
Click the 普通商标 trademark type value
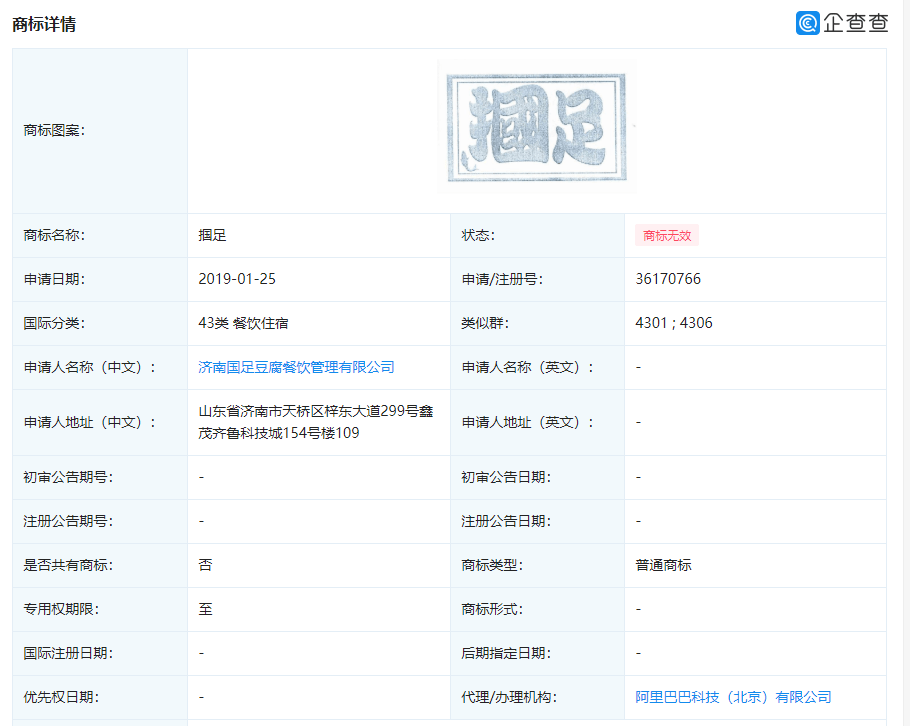point(663,565)
